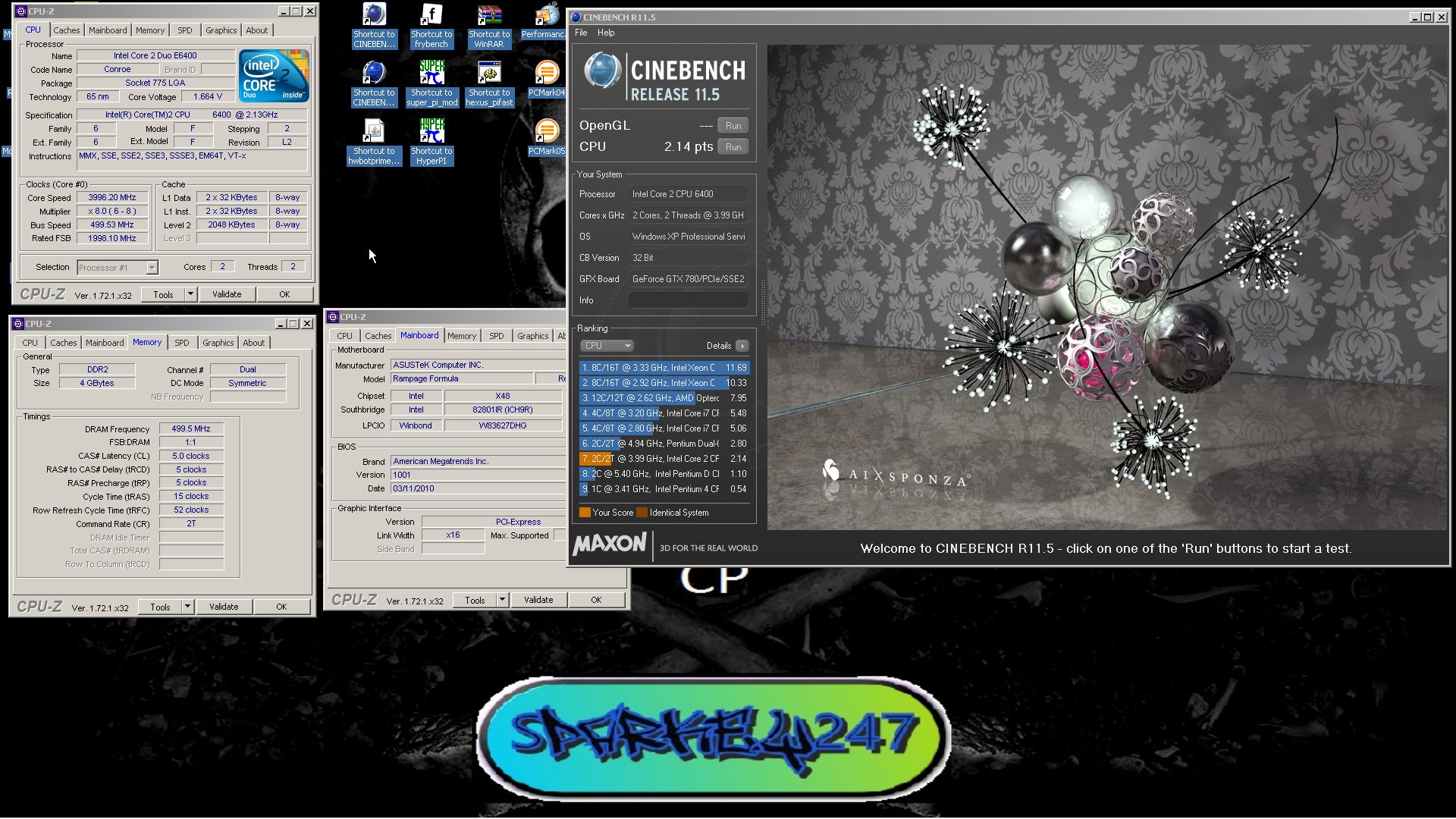Click the Core Voltage 1.664 V value
The height and width of the screenshot is (819, 1456).
click(x=208, y=96)
